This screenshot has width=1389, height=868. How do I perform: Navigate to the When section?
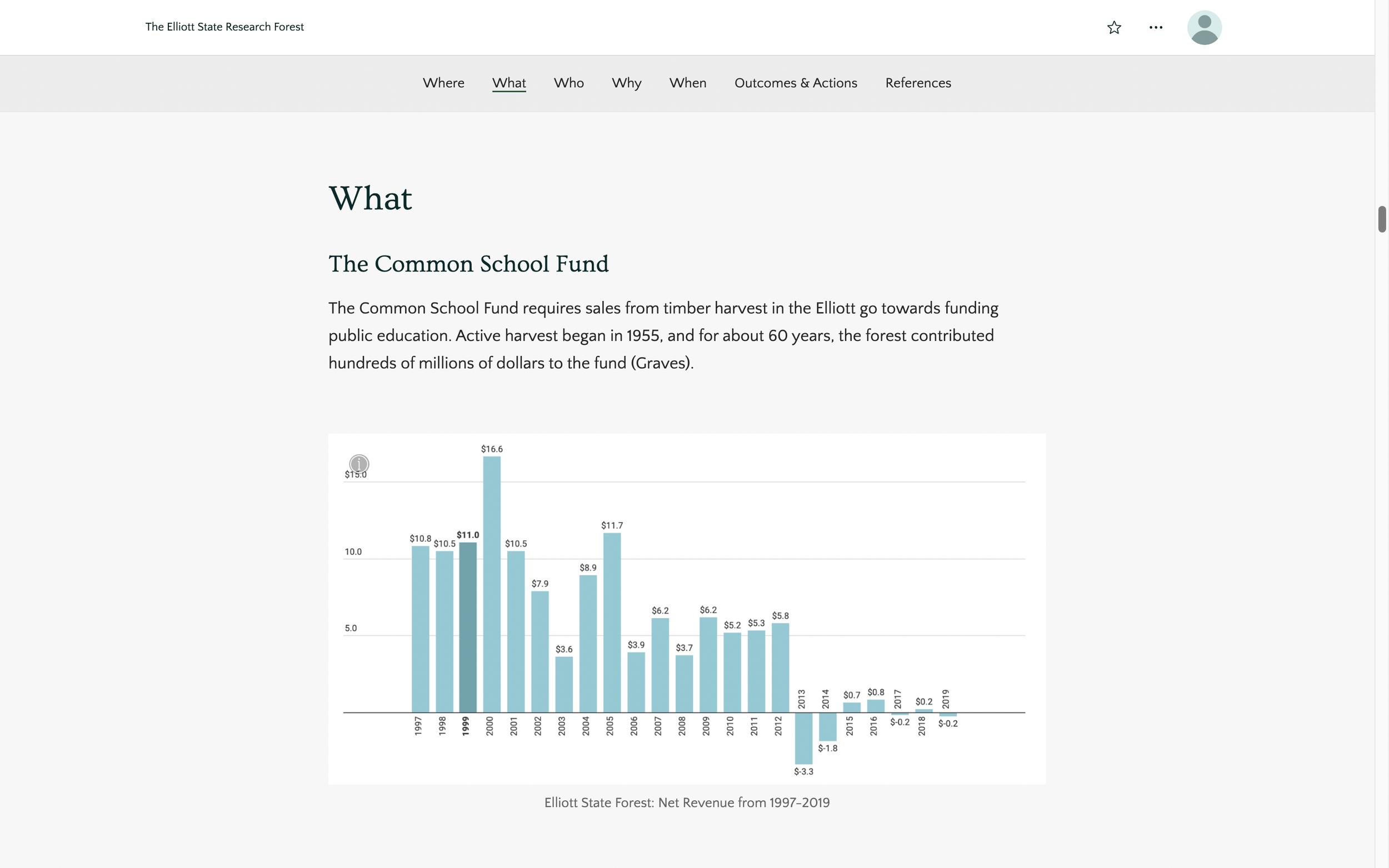687,83
